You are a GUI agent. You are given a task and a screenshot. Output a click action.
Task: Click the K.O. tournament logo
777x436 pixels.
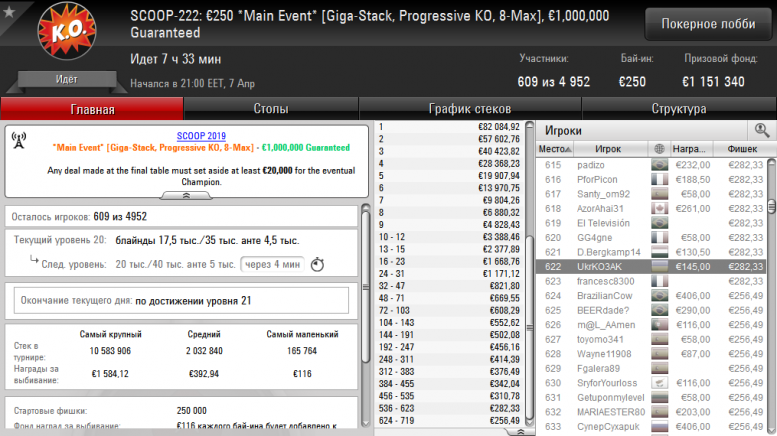(x=67, y=31)
